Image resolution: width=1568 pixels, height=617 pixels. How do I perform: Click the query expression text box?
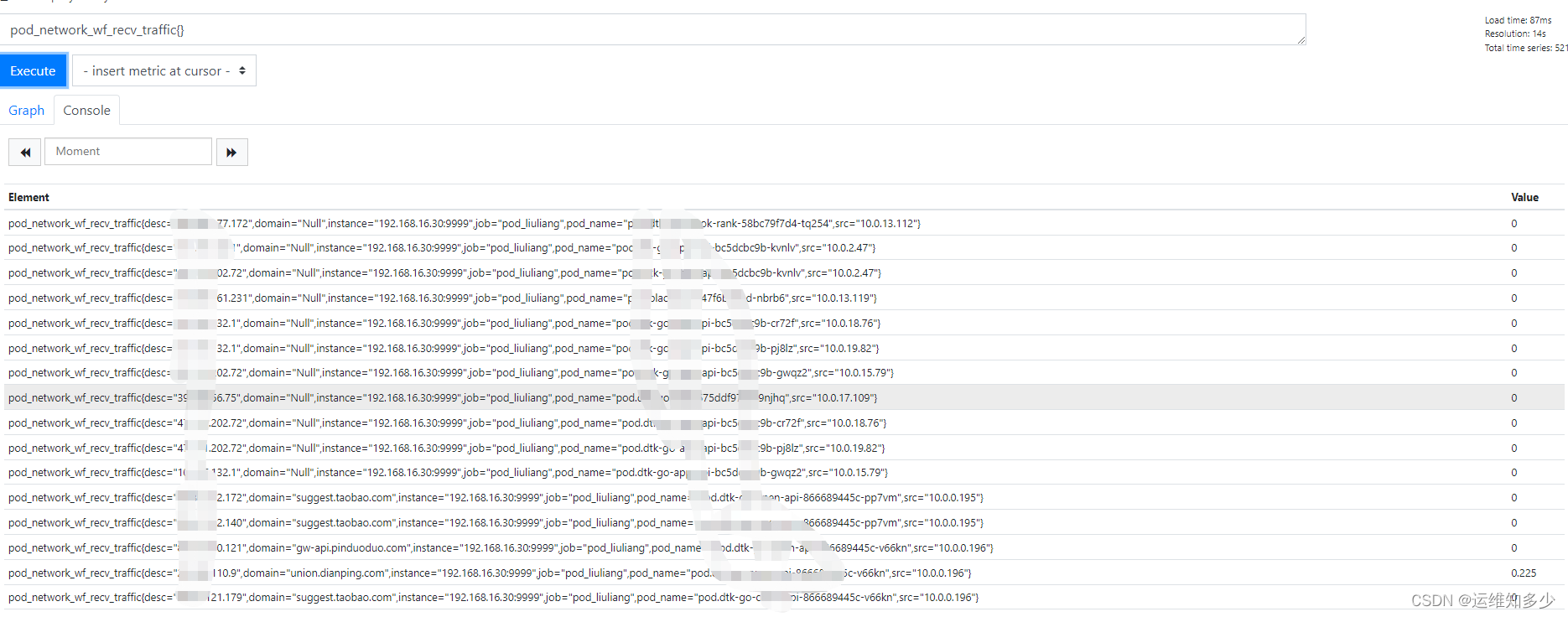(652, 29)
